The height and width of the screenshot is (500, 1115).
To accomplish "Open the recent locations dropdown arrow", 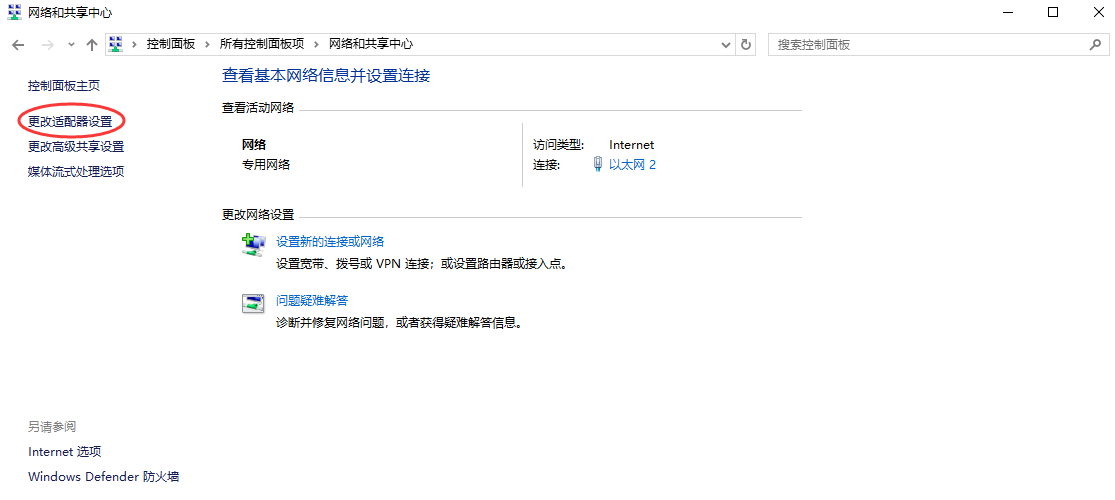I will coord(71,45).
